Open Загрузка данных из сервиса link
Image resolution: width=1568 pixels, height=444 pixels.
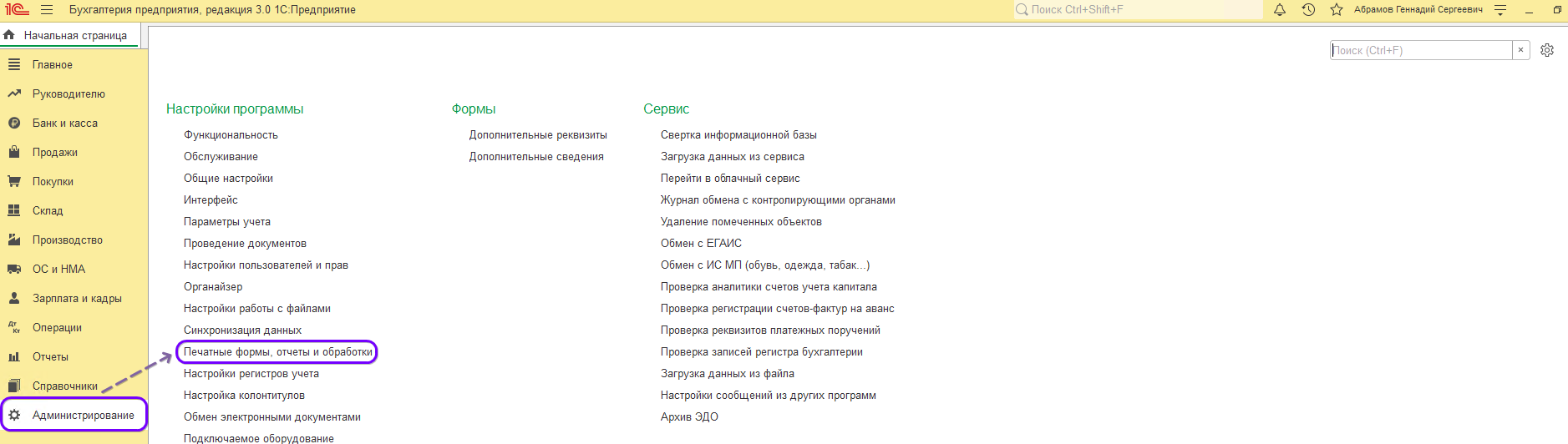click(733, 156)
